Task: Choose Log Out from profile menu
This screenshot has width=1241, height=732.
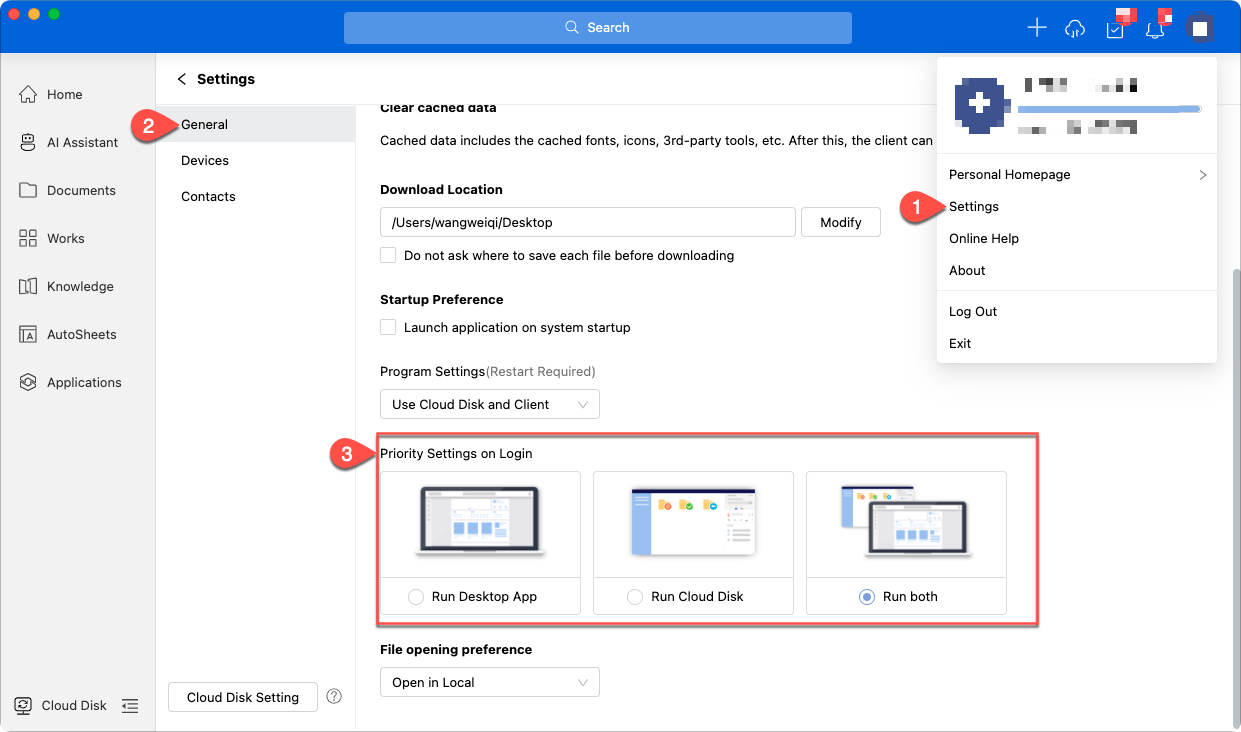Action: point(973,311)
